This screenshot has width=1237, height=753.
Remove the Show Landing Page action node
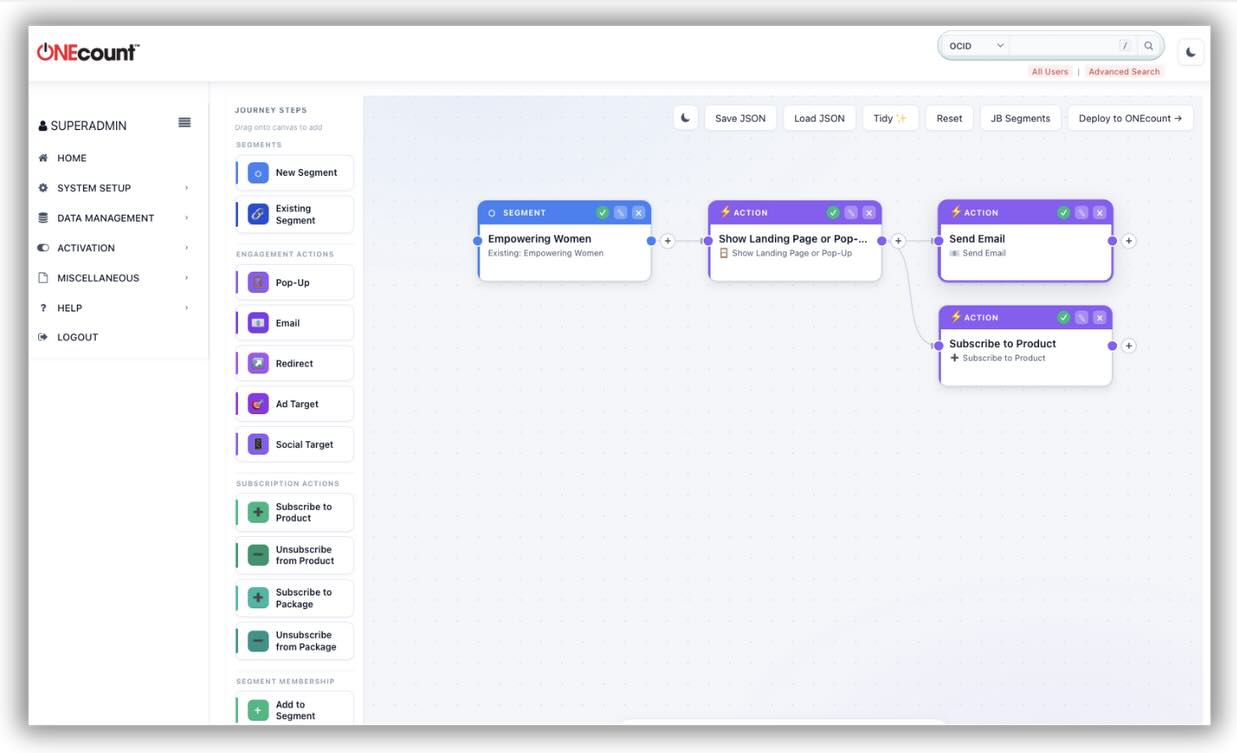869,212
